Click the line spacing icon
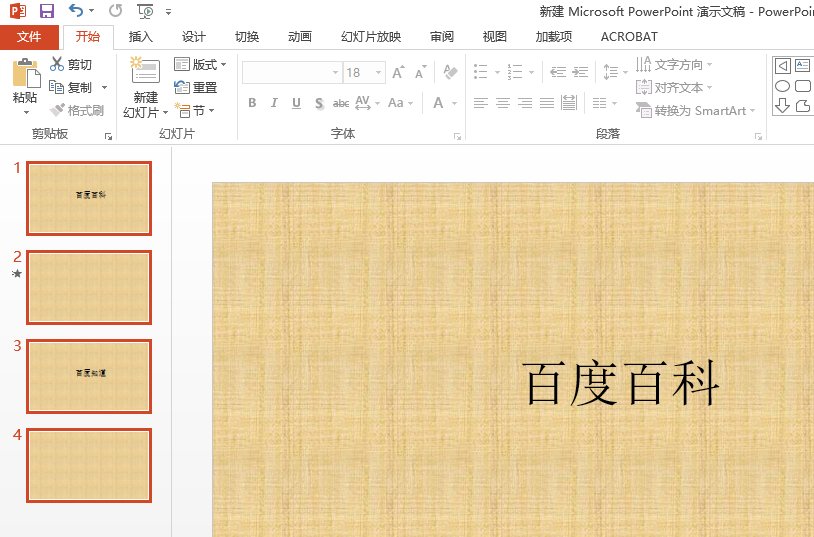This screenshot has height=537, width=814. pyautogui.click(x=610, y=72)
